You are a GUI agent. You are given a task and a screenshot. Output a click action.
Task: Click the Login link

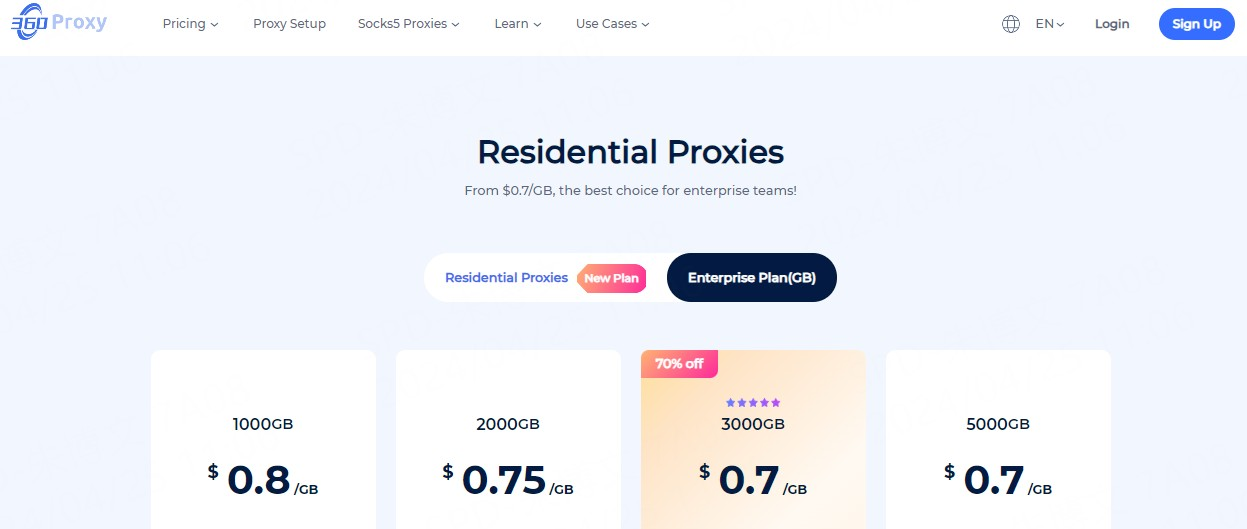click(1112, 24)
